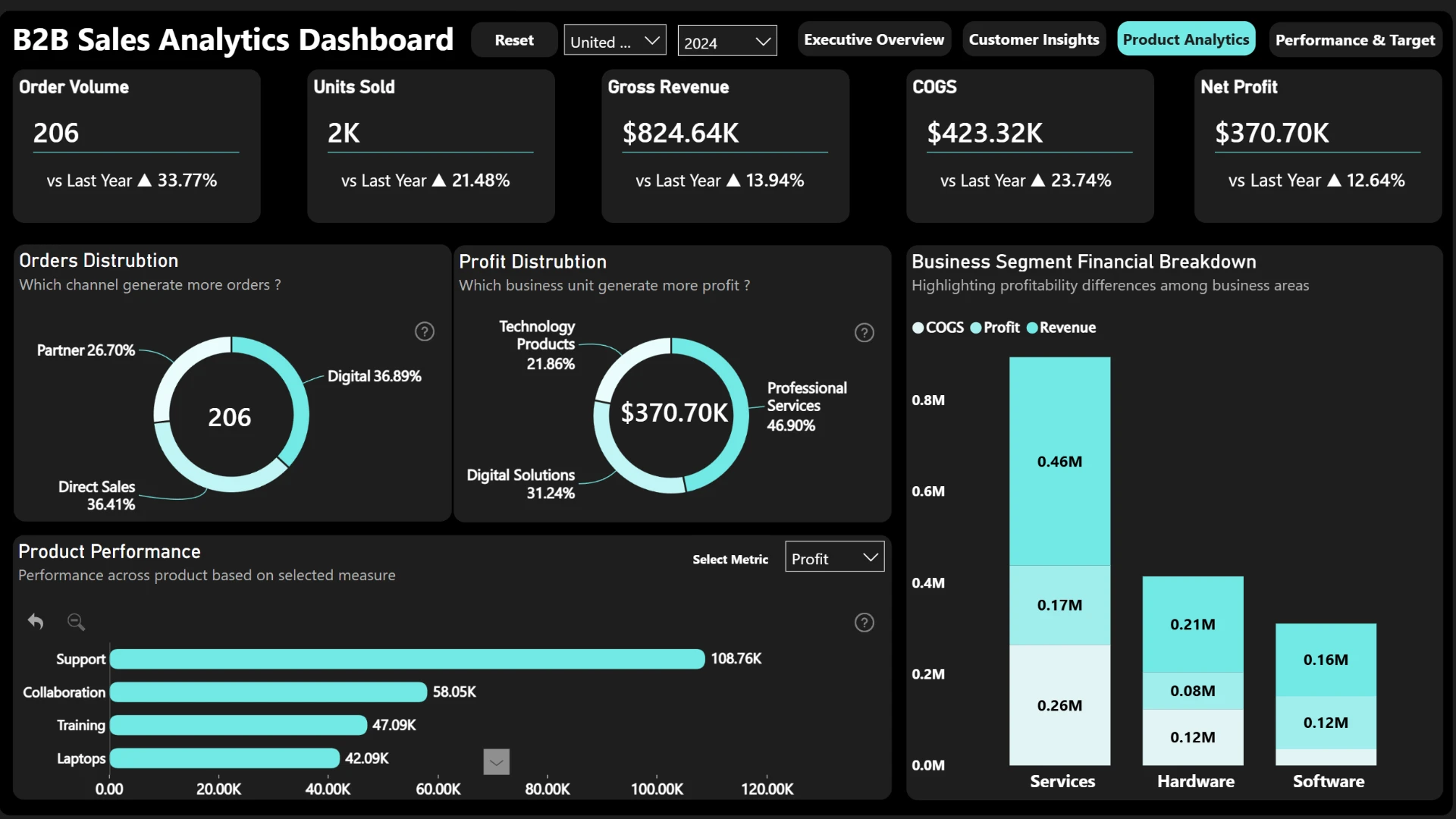Click the Software 0.12M profit bar segment
1456x819 pixels.
pyautogui.click(x=1326, y=723)
